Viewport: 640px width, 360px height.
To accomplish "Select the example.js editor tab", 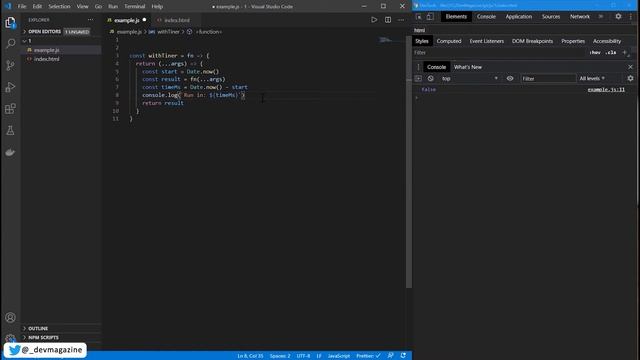I will coord(127,20).
